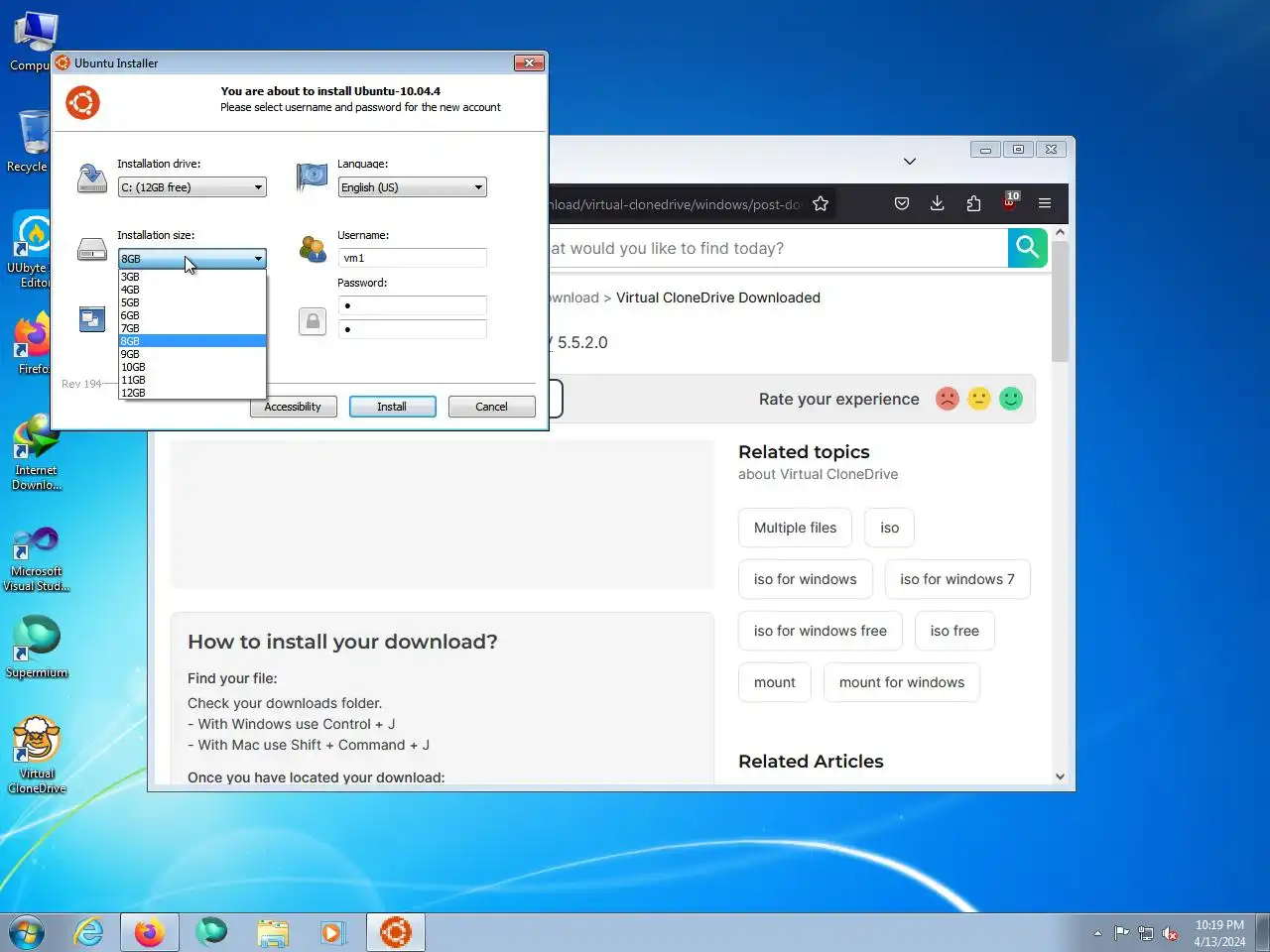Open the iso for windows tag
The image size is (1270, 952).
point(806,579)
